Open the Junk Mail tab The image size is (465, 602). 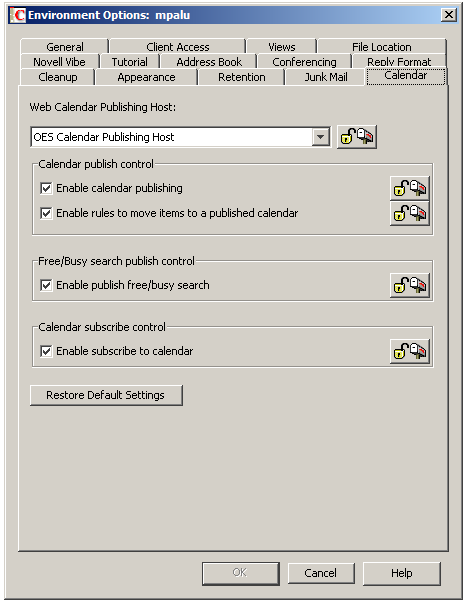[326, 77]
